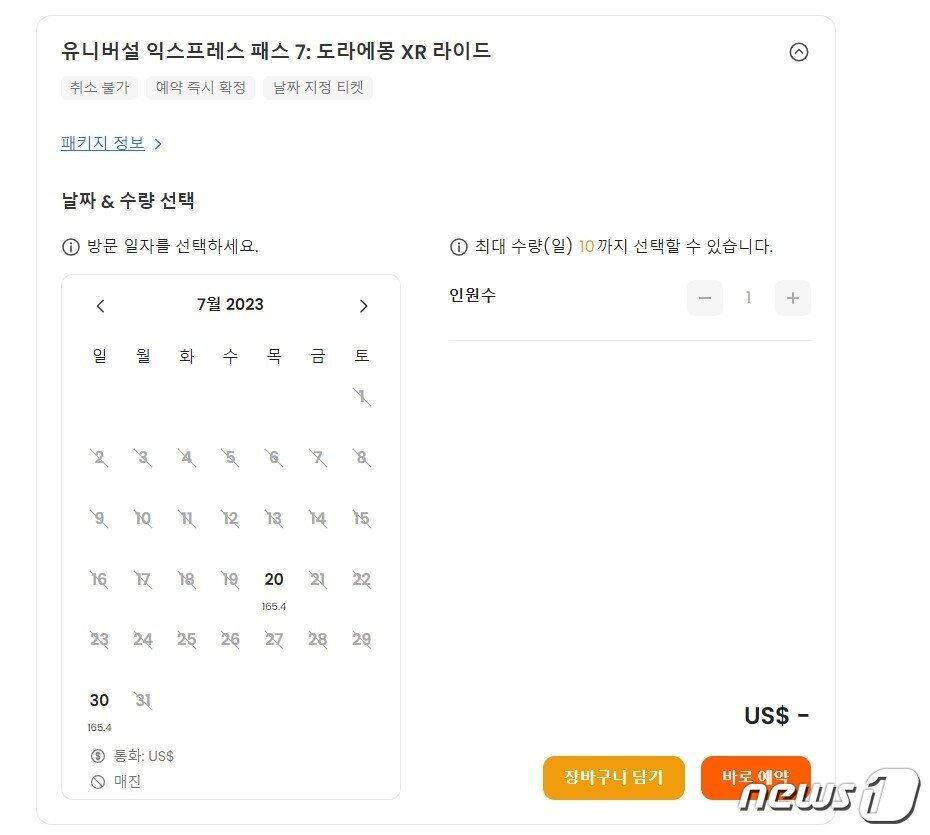Select July 30 on the calendar
The image size is (930, 835).
[x=99, y=700]
